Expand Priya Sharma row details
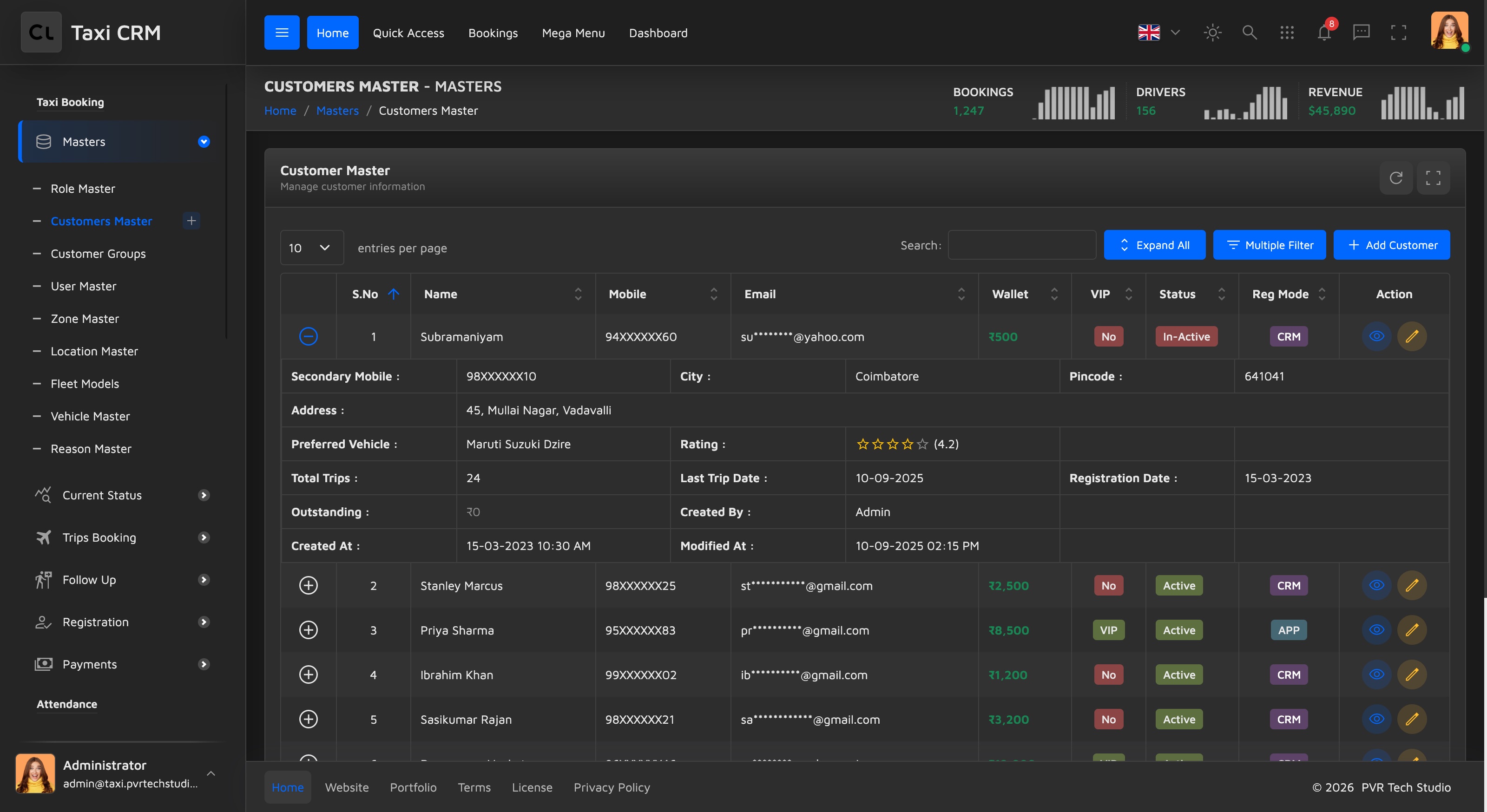Screen dimensions: 1487x812 308,629
